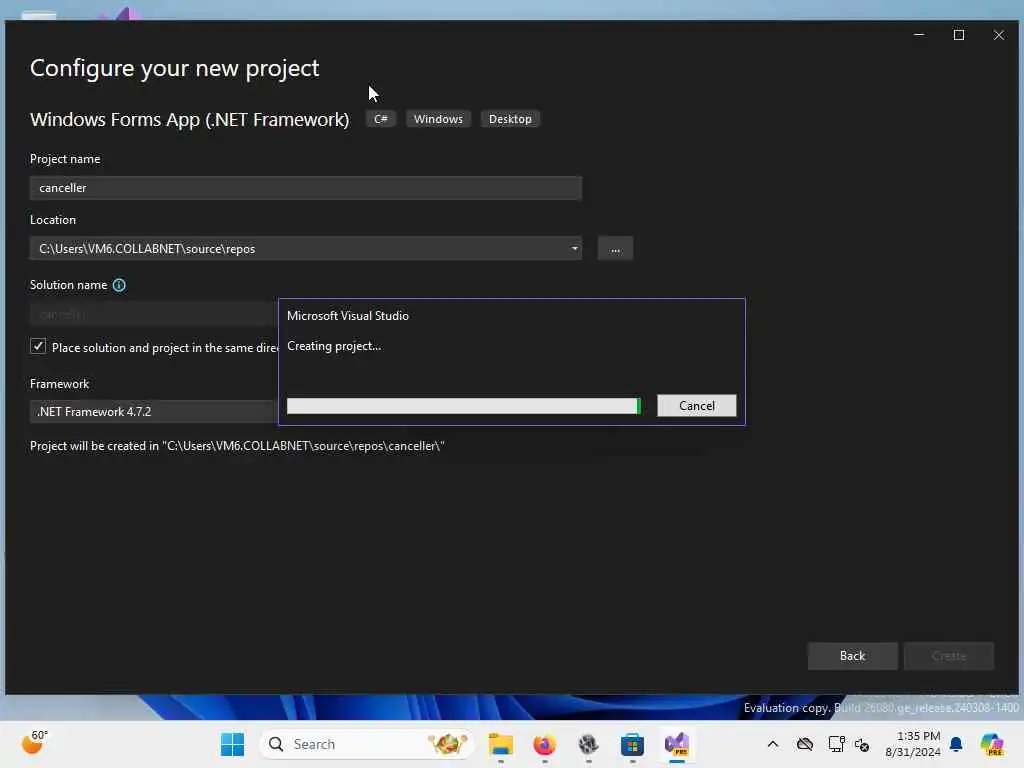This screenshot has width=1024, height=768.
Task: Click the Creating project progress bar
Action: click(464, 406)
